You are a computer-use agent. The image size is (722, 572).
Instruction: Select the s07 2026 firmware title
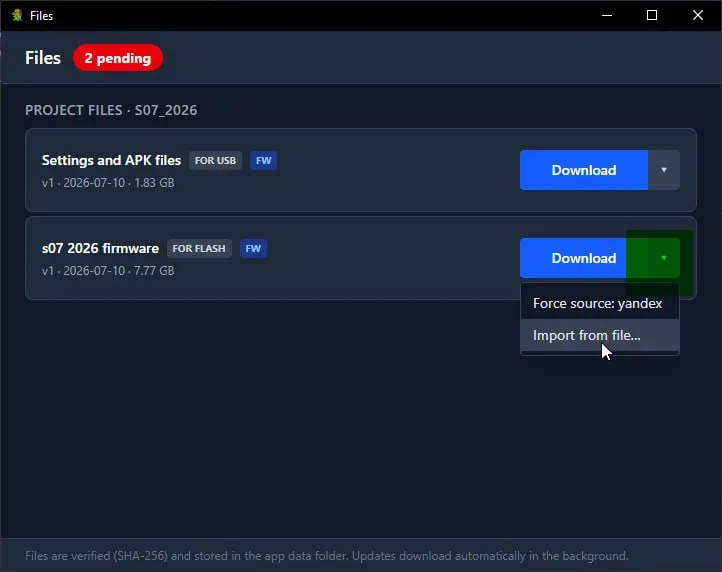pyautogui.click(x=100, y=248)
